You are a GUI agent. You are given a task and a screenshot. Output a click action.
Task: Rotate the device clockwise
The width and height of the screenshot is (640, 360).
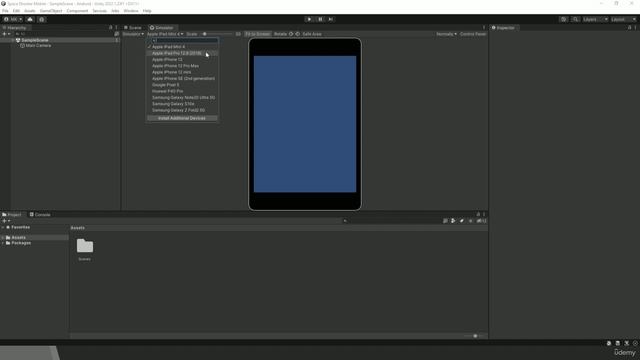291,34
